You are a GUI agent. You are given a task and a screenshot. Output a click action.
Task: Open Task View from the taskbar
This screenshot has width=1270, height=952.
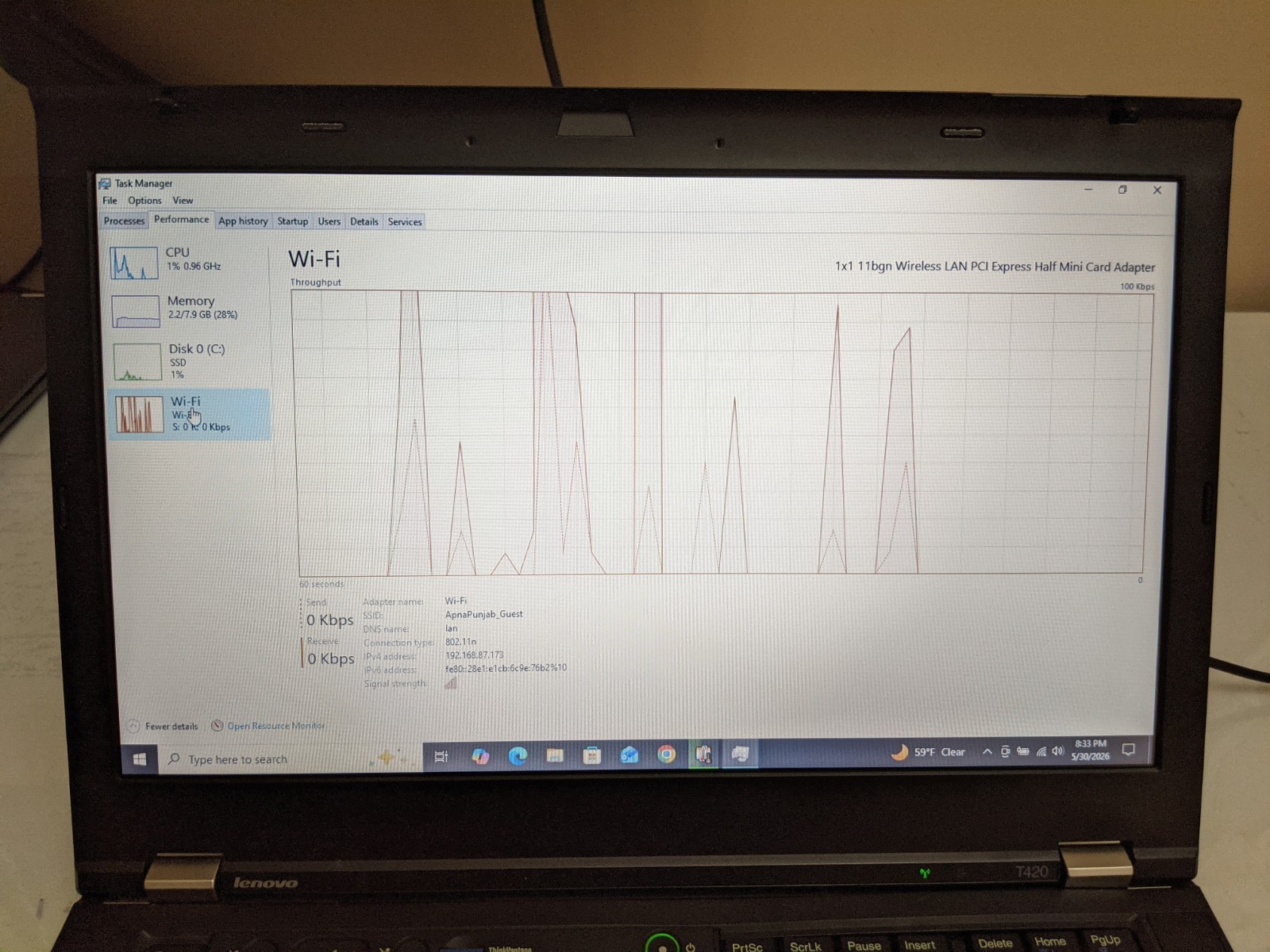click(441, 757)
